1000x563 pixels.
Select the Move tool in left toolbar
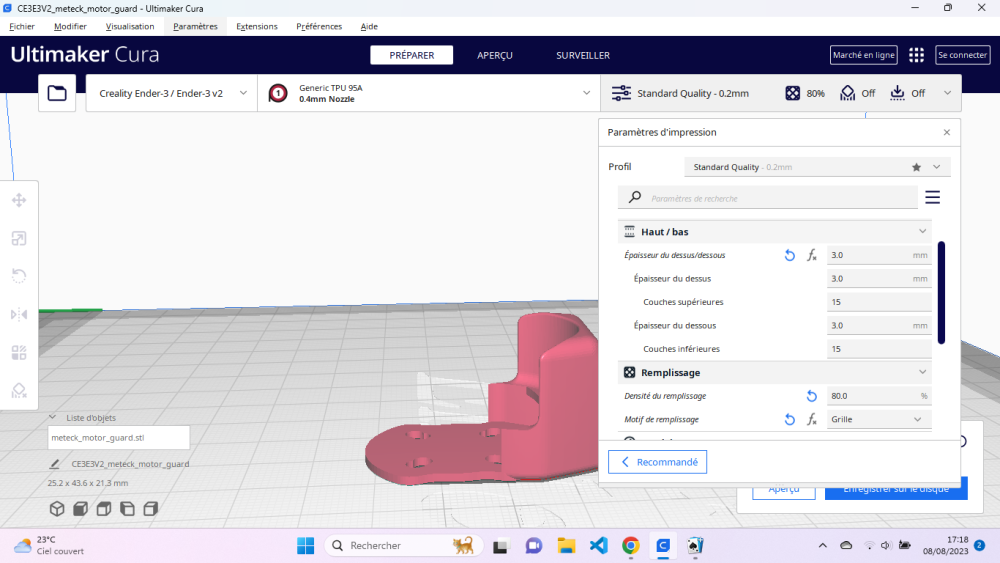(x=19, y=200)
